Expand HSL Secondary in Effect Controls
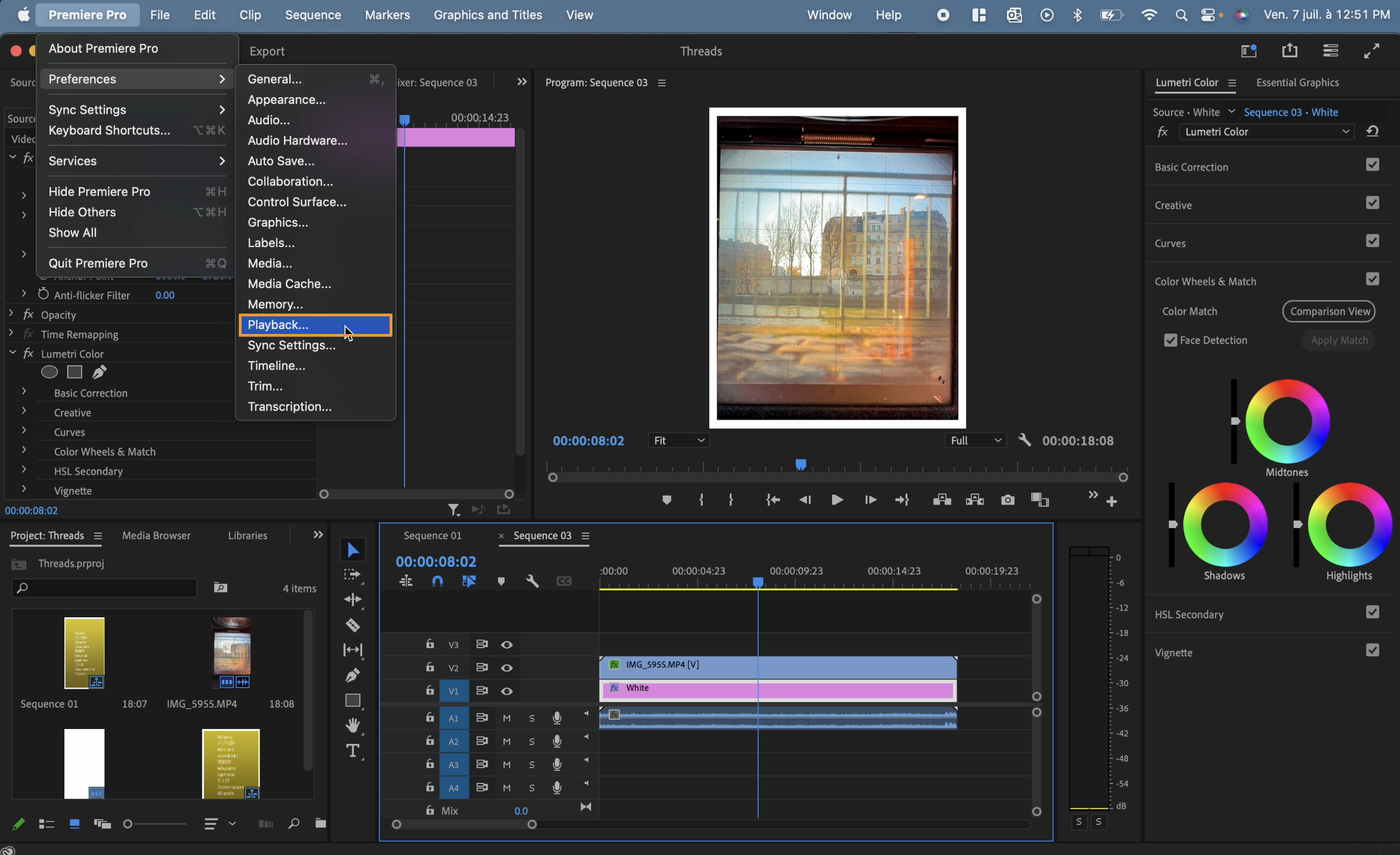 click(x=24, y=469)
